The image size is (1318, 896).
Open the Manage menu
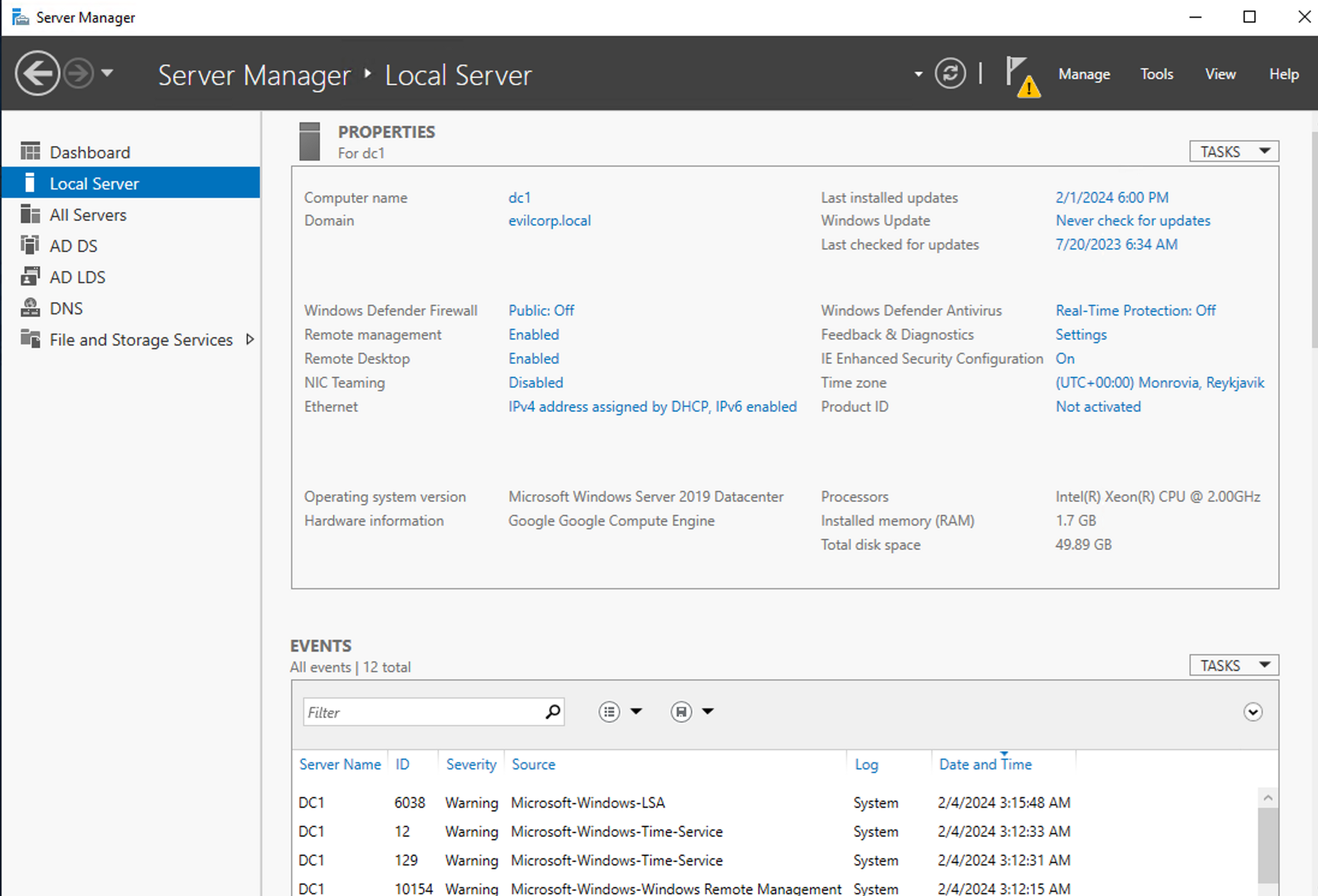1084,74
